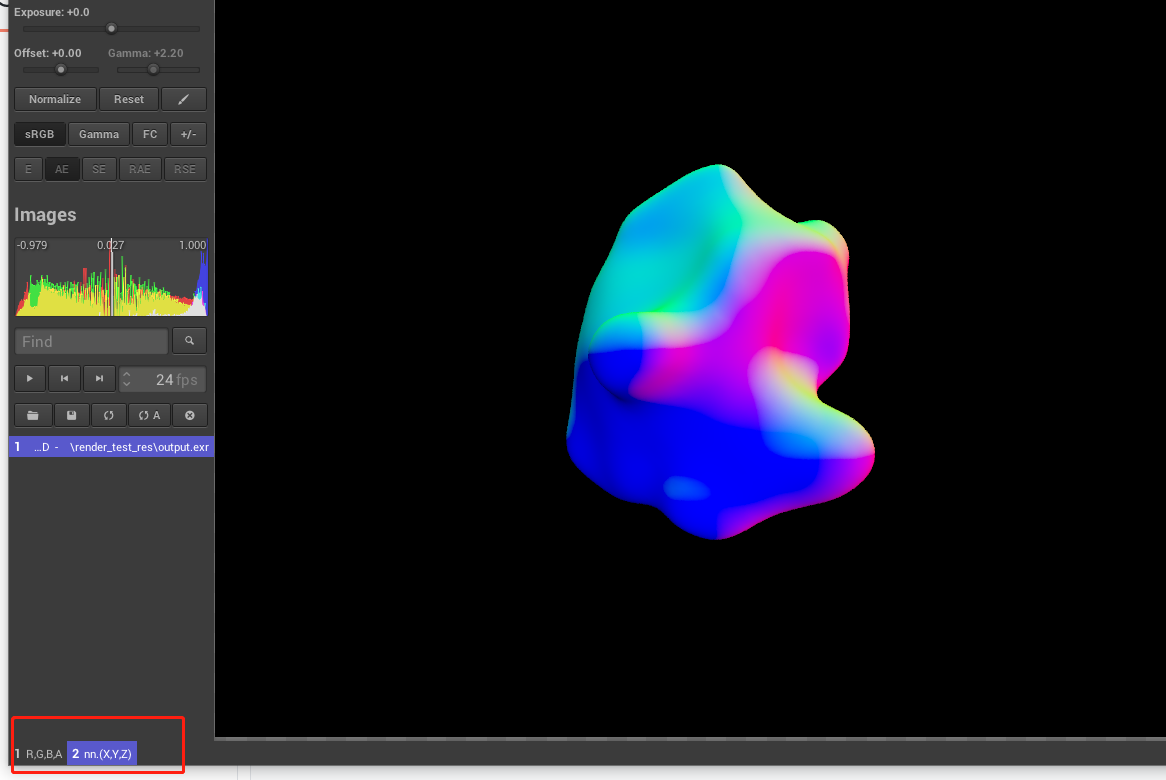The width and height of the screenshot is (1166, 780).
Task: Start playback with the play button
Action: 30,378
